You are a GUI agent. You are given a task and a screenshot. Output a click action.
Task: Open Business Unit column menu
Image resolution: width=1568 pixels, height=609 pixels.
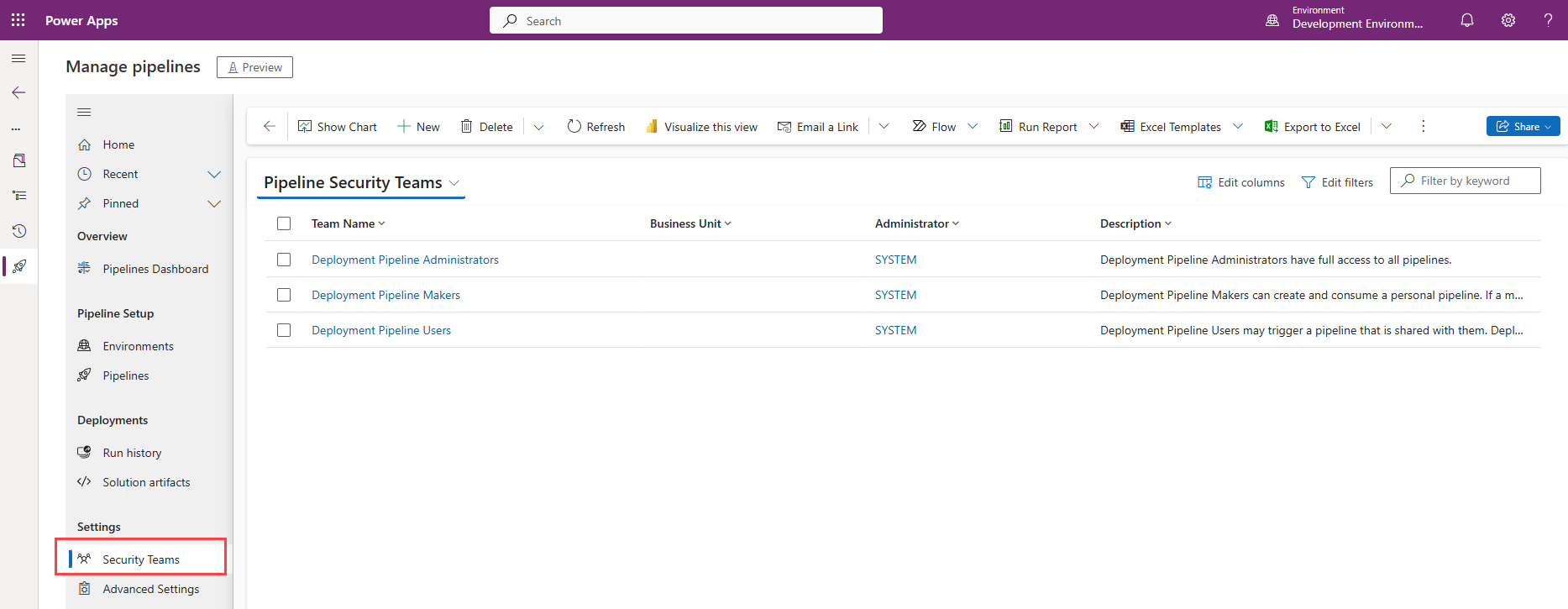(x=690, y=223)
